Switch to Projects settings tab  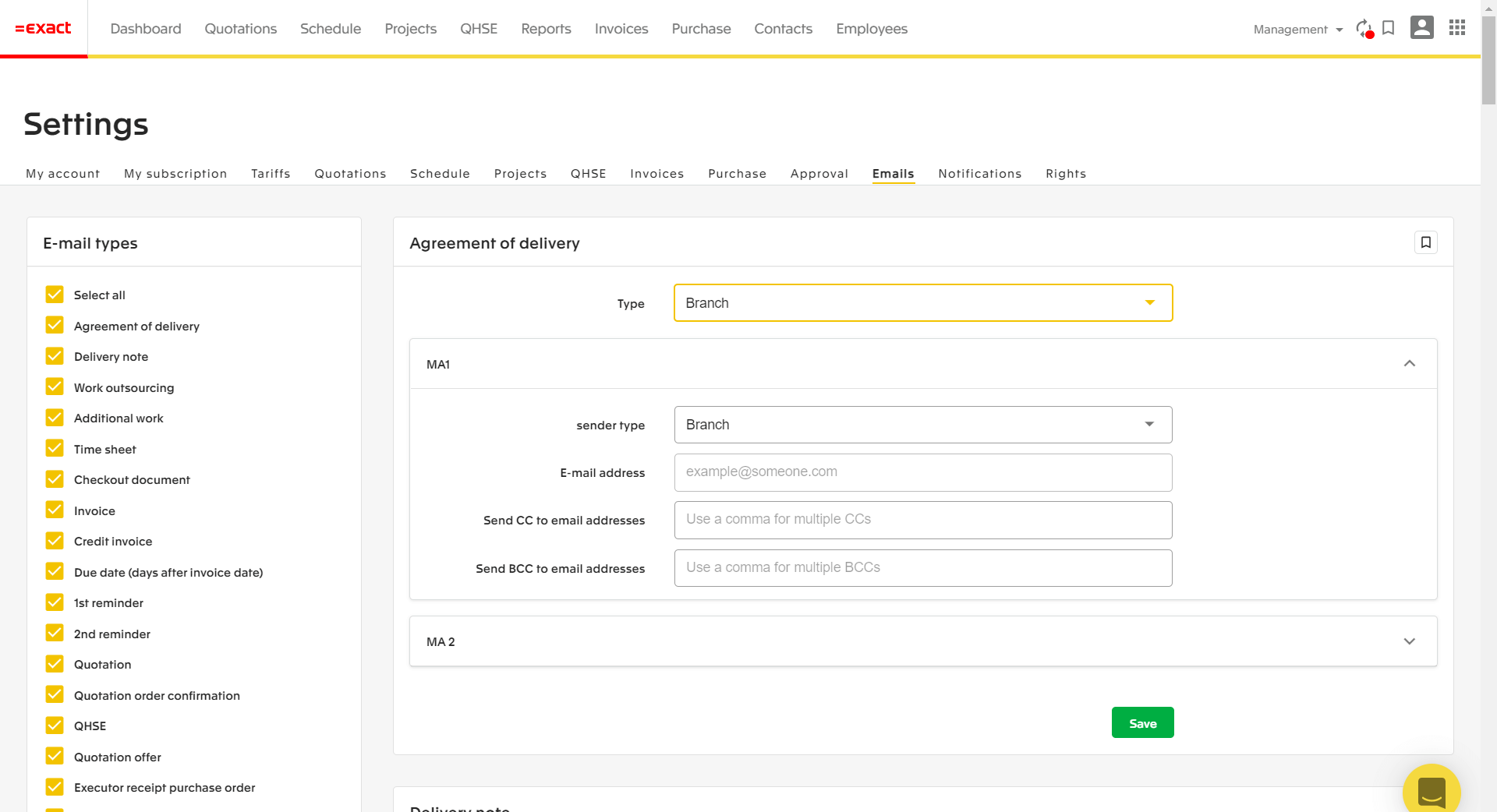[x=520, y=173]
